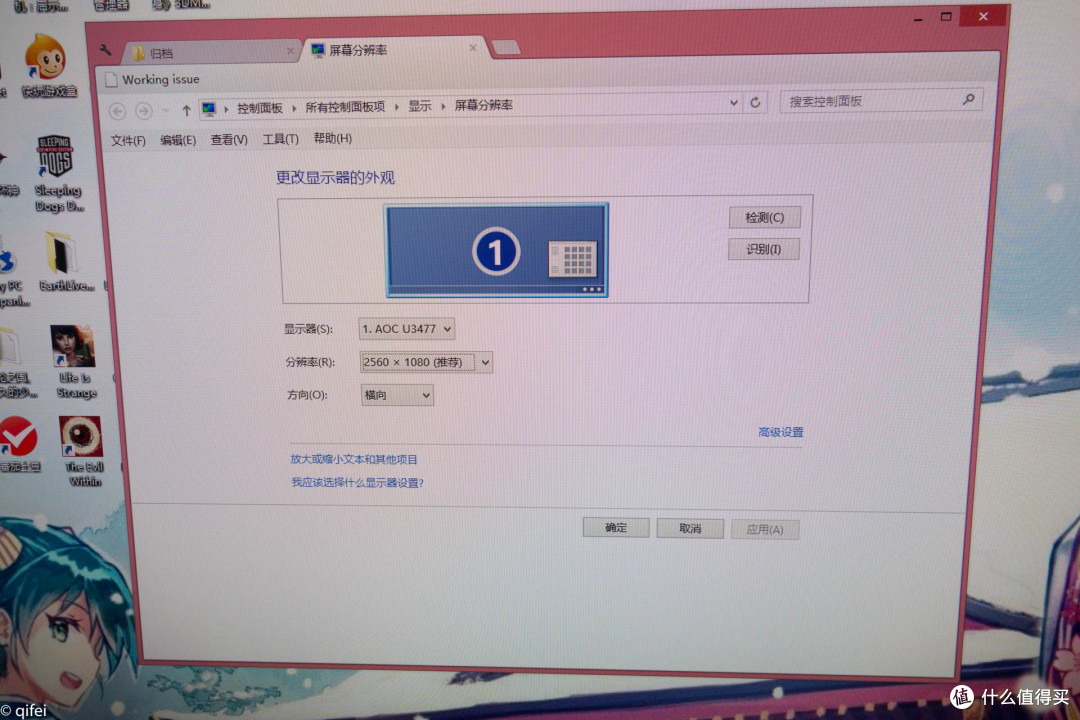Open the red checkmark app desktop icon
This screenshot has width=1080, height=720.
[19, 444]
